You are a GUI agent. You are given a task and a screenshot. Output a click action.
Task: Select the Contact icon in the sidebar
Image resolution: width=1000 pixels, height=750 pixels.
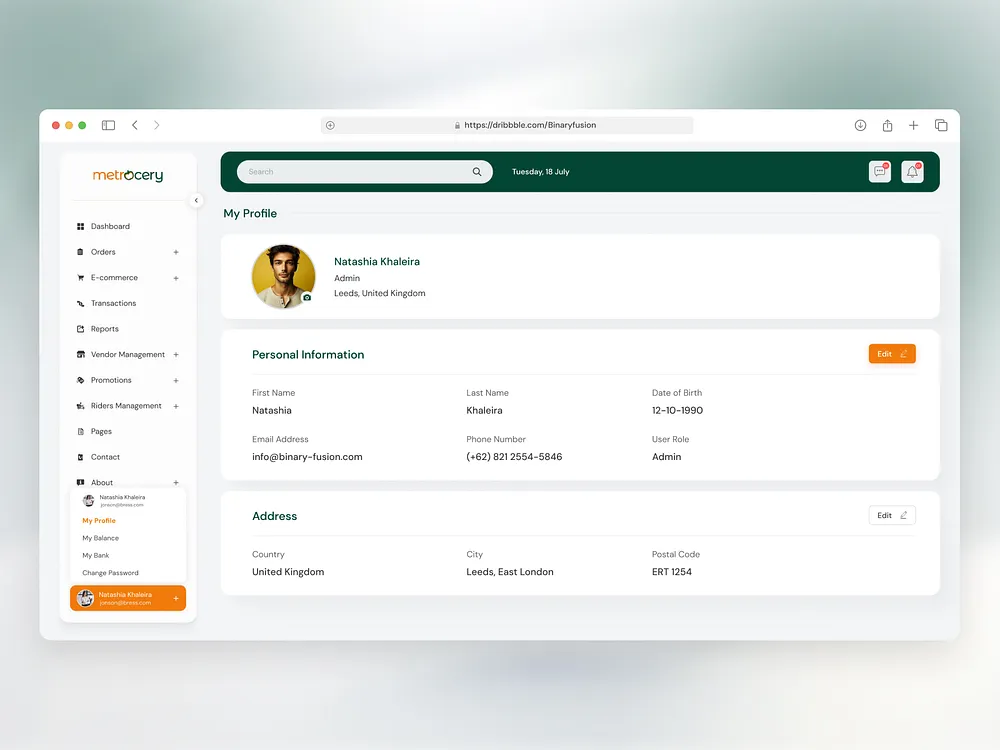click(x=80, y=456)
